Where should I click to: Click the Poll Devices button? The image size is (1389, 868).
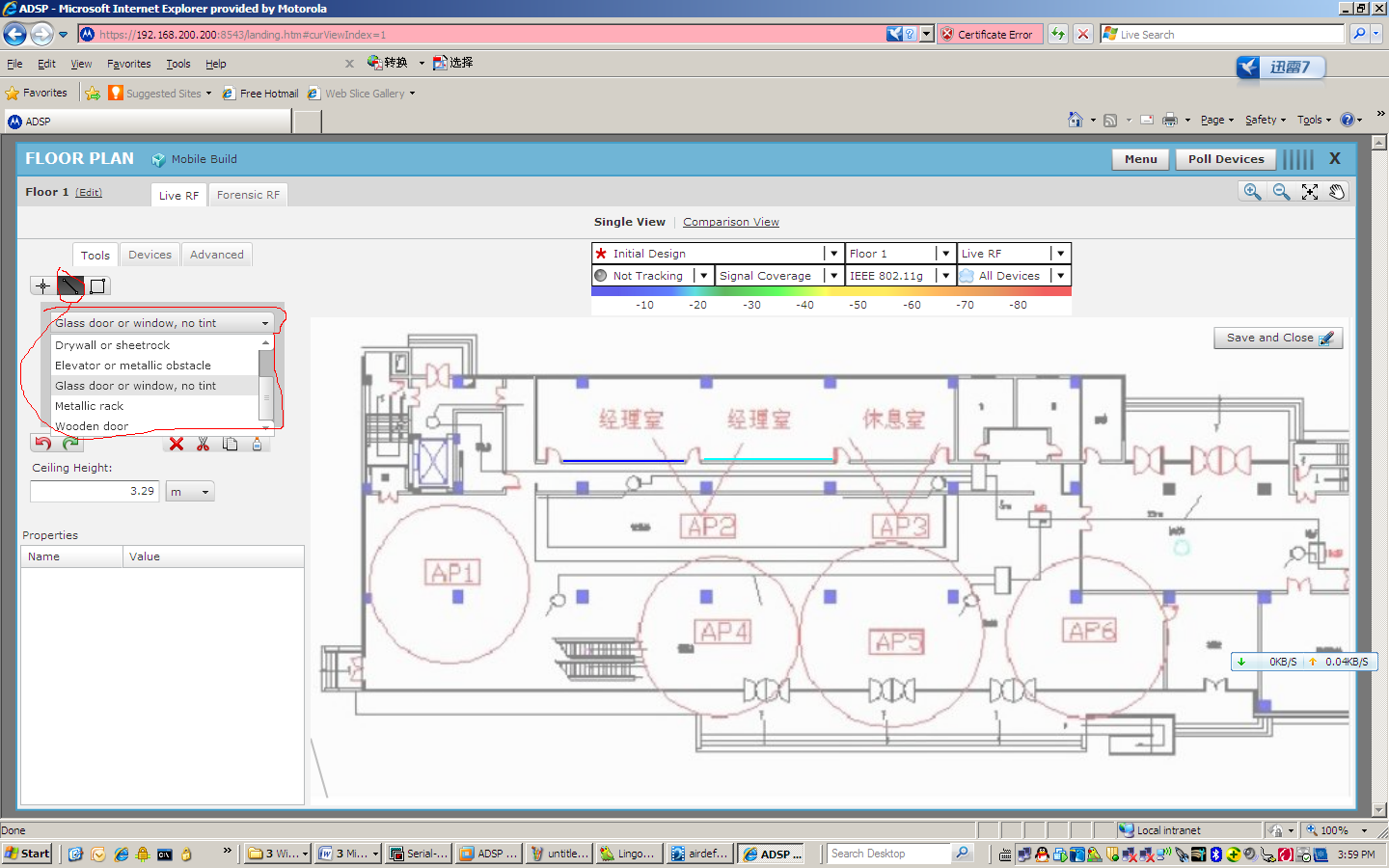click(1226, 159)
